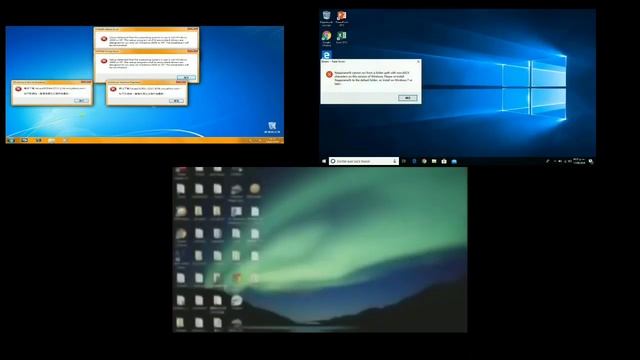Open Task View in the Windows 10 taskbar
640x360 pixels.
(x=404, y=161)
